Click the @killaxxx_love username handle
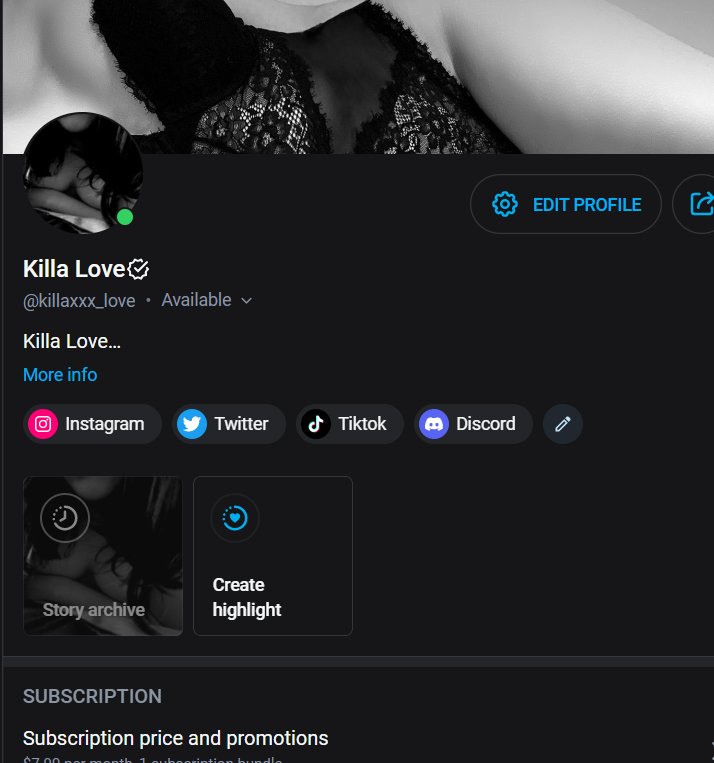This screenshot has width=714, height=763. 79,301
